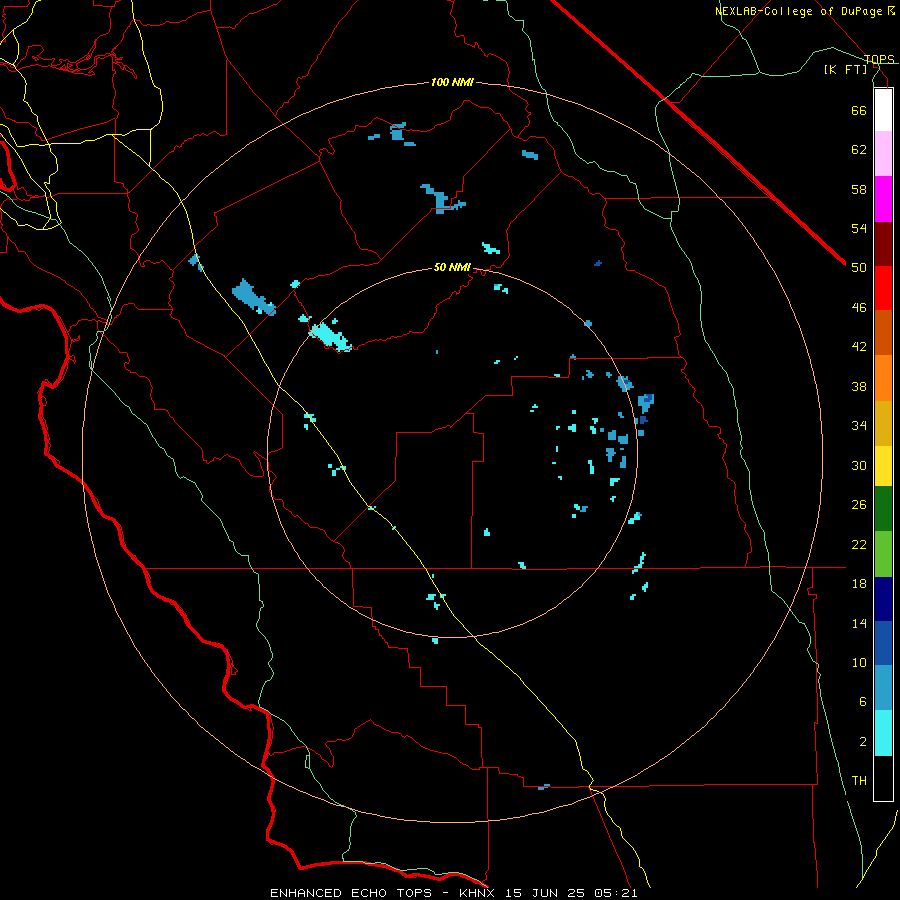Click the KHNX station identifier in caption
The image size is (900, 900).
476,893
